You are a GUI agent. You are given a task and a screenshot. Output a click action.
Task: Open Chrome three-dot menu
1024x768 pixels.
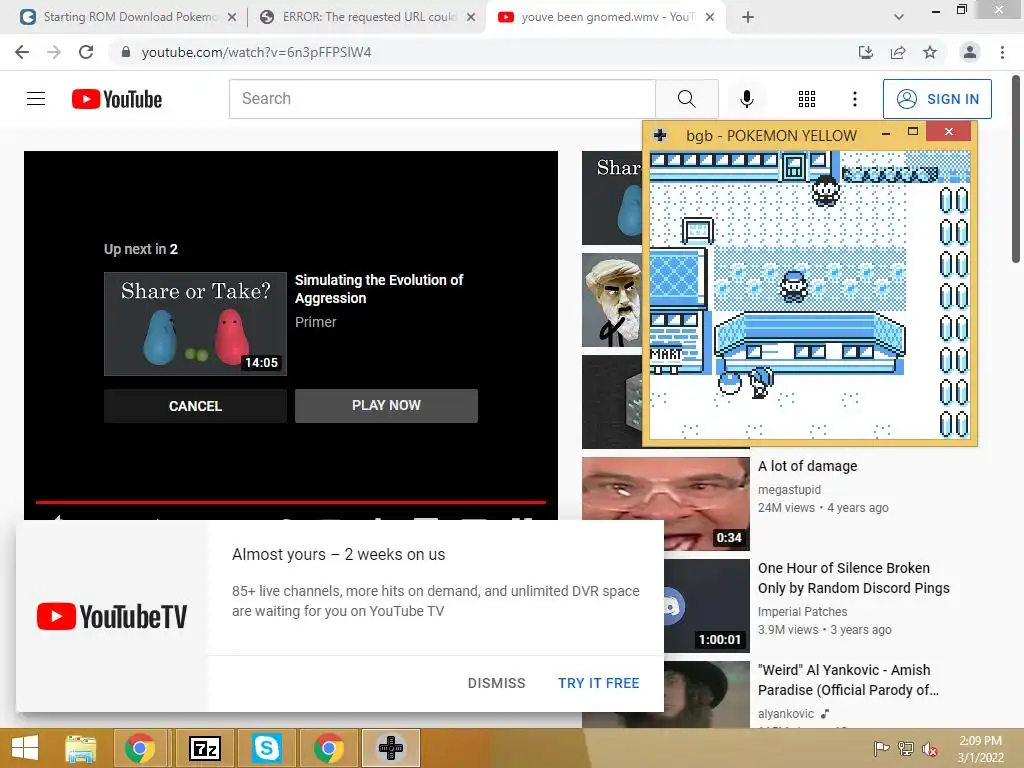[1002, 52]
